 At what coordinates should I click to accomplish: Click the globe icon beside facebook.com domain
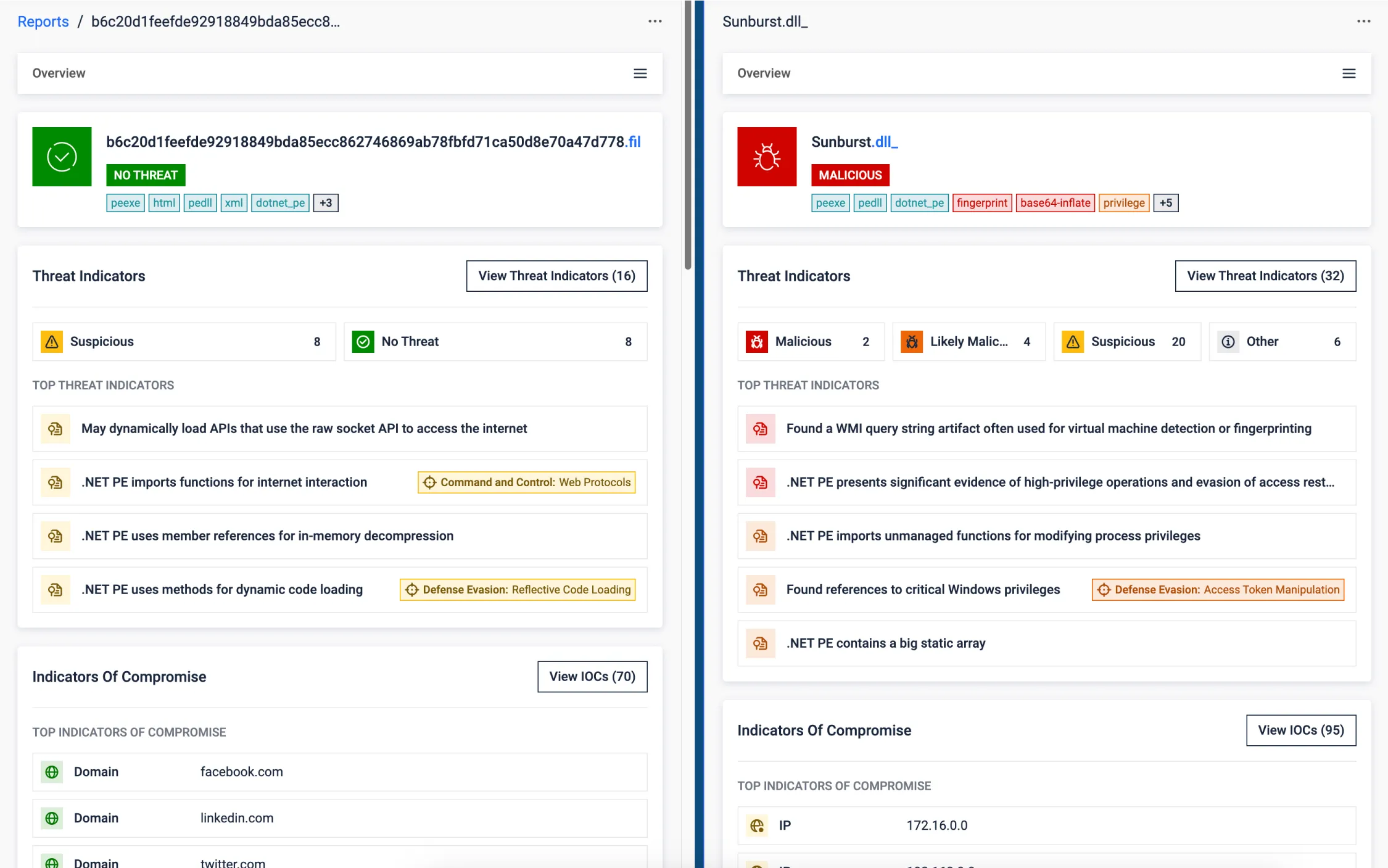tap(52, 772)
